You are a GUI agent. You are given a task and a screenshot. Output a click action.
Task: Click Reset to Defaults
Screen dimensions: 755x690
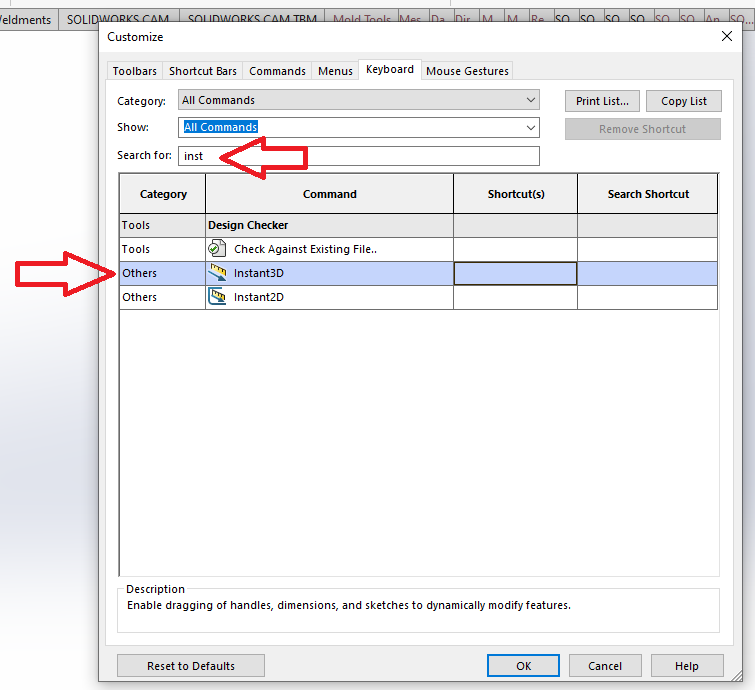[191, 666]
